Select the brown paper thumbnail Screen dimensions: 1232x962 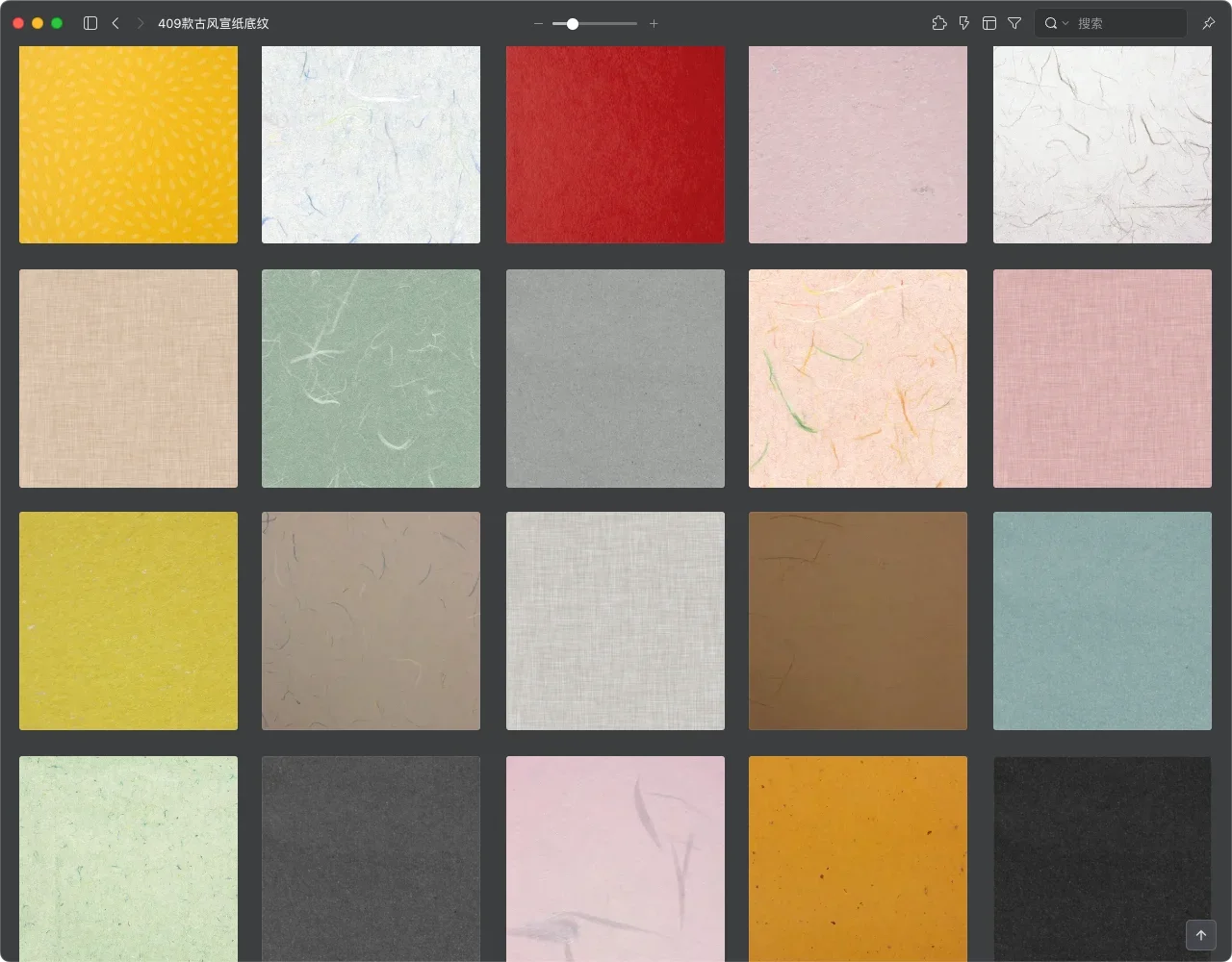pos(858,620)
